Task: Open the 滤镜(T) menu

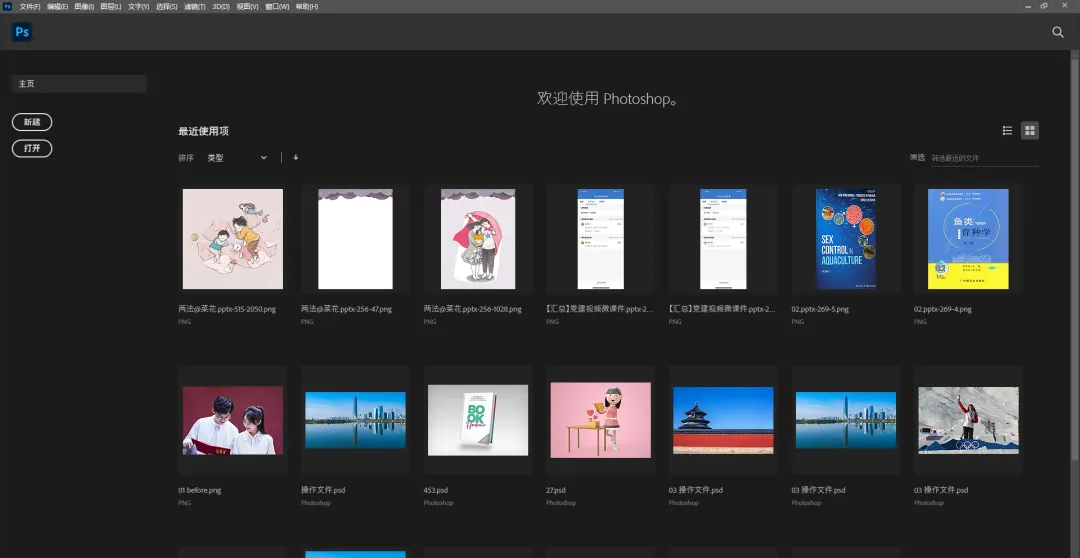Action: (195, 6)
